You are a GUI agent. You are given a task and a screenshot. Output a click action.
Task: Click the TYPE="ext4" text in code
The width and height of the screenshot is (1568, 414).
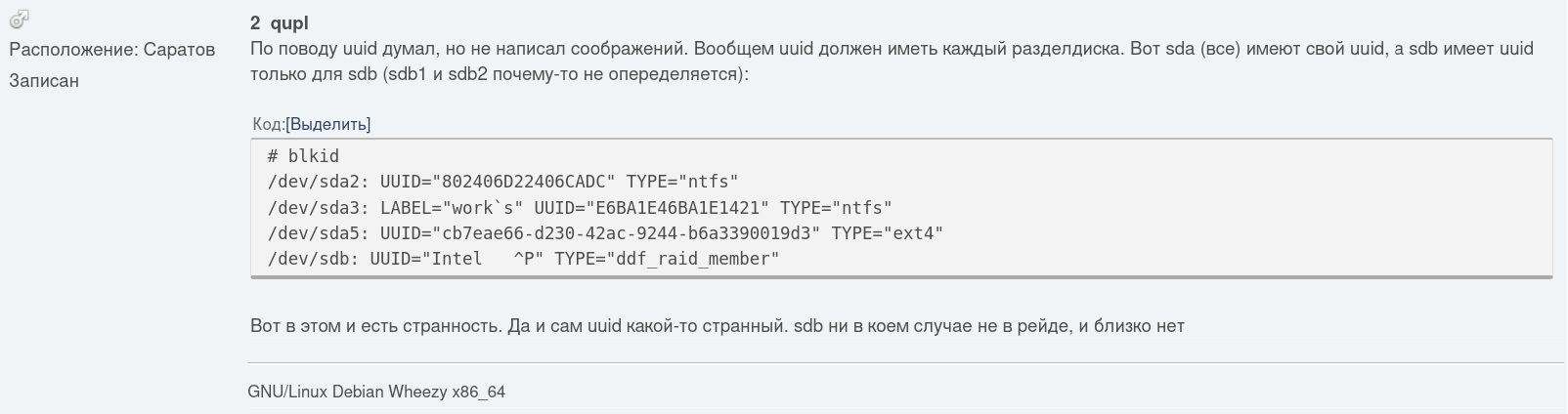tap(887, 232)
